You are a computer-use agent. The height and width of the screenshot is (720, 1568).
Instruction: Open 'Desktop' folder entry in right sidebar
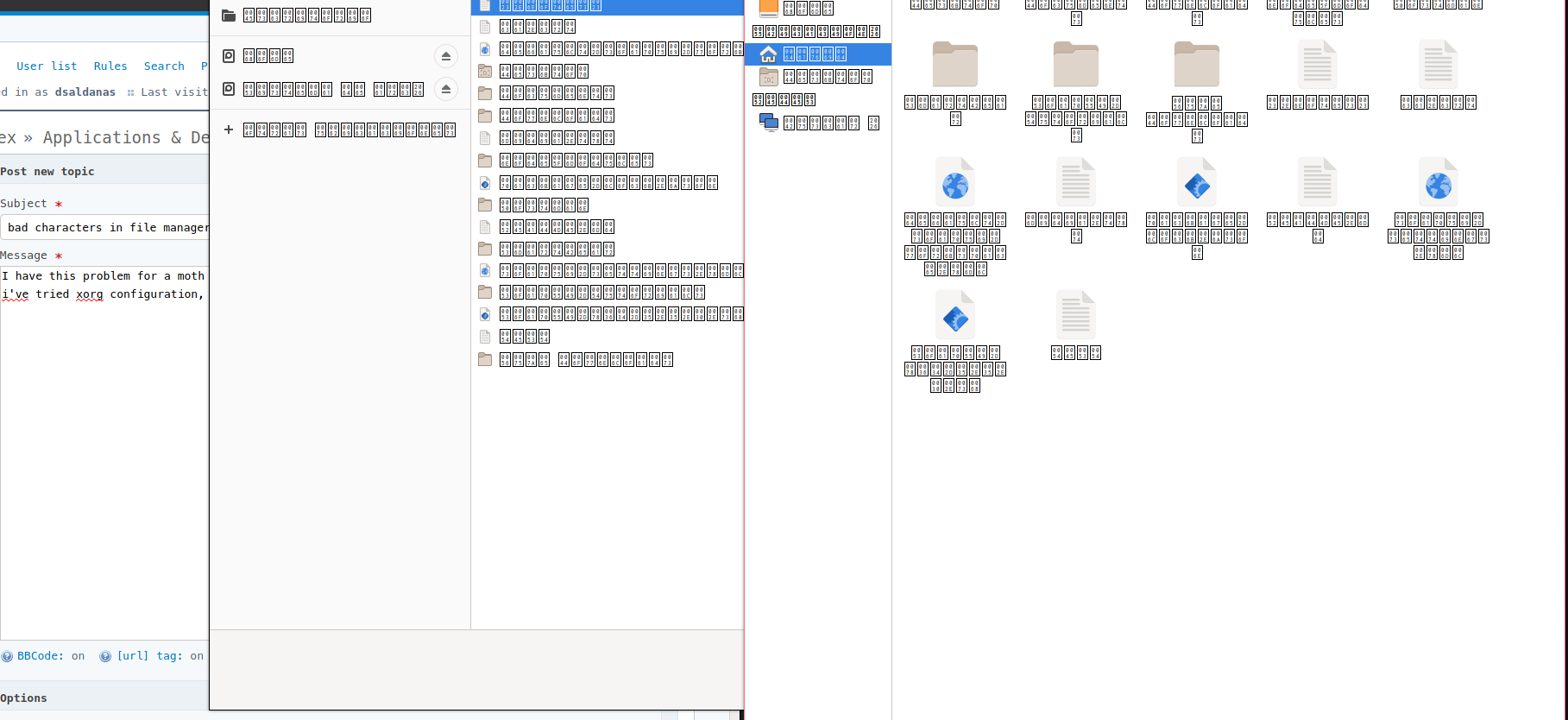tap(818, 76)
